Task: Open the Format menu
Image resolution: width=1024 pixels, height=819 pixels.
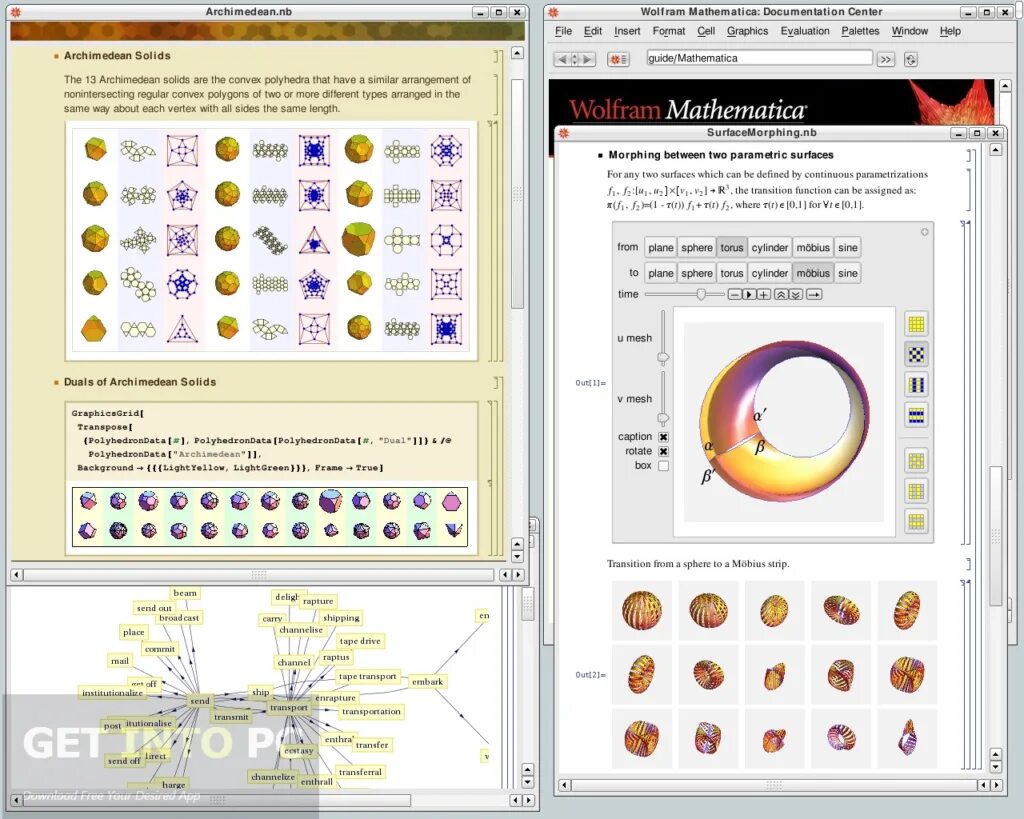Action: [669, 31]
